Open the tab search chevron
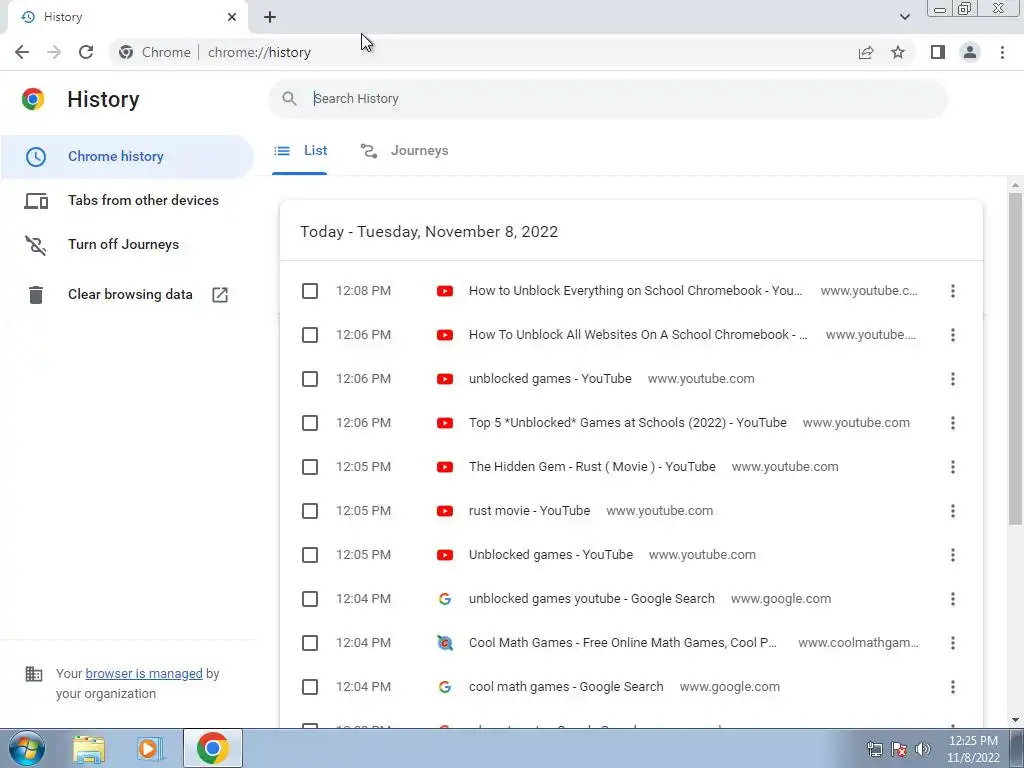The width and height of the screenshot is (1024, 768). click(904, 17)
